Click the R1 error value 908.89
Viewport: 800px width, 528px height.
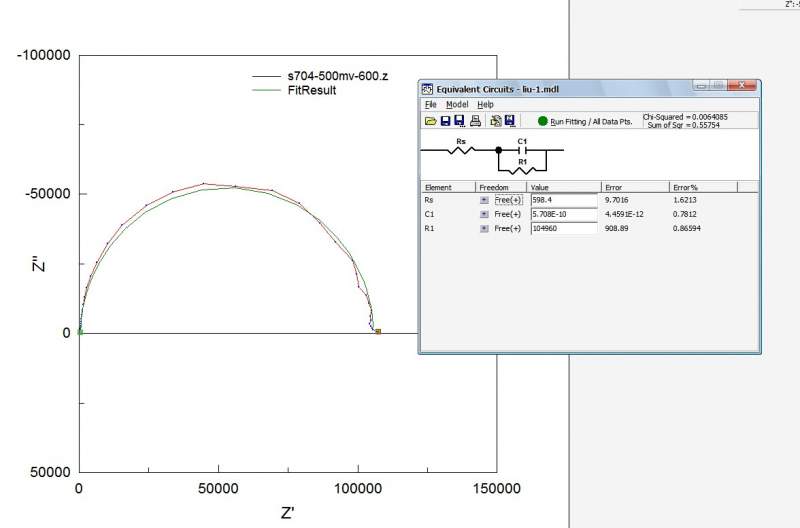point(616,229)
